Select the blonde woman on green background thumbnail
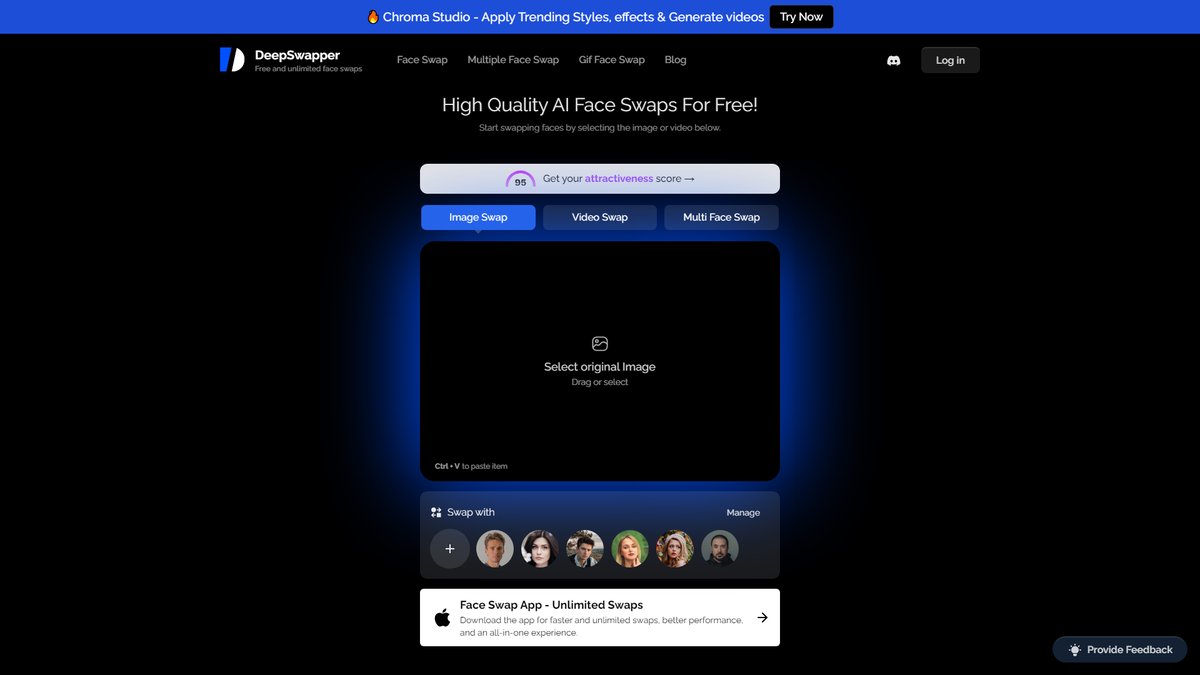Viewport: 1200px width, 675px height. click(x=630, y=549)
